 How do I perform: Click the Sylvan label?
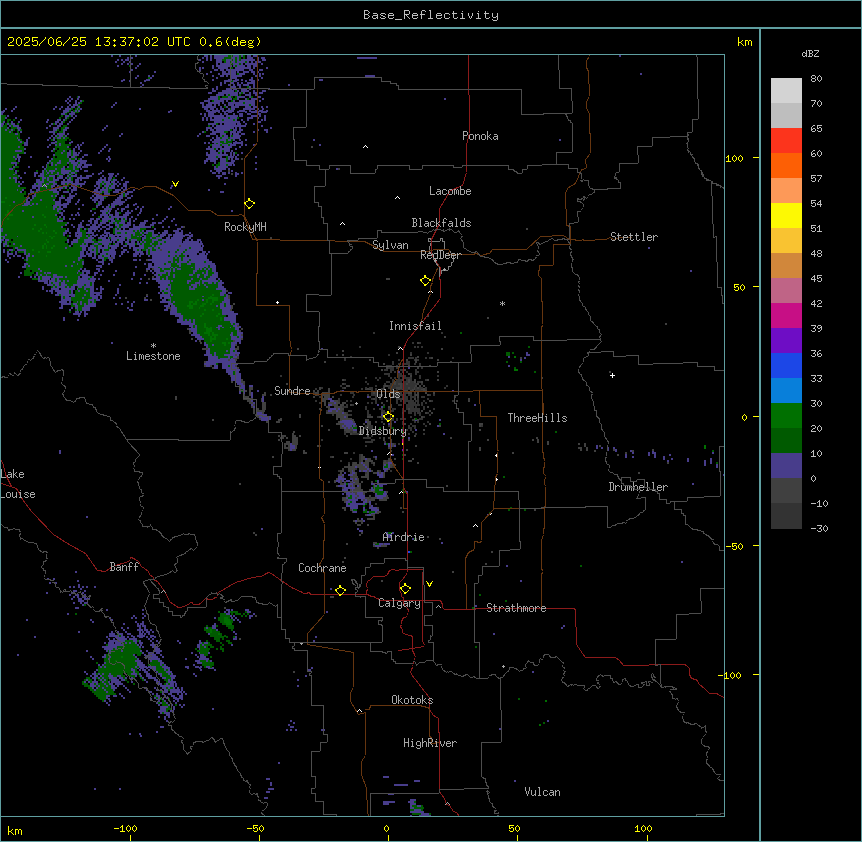390,245
